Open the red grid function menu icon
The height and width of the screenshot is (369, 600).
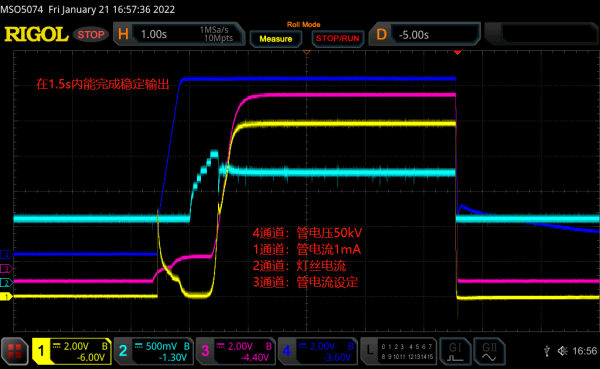(x=15, y=351)
